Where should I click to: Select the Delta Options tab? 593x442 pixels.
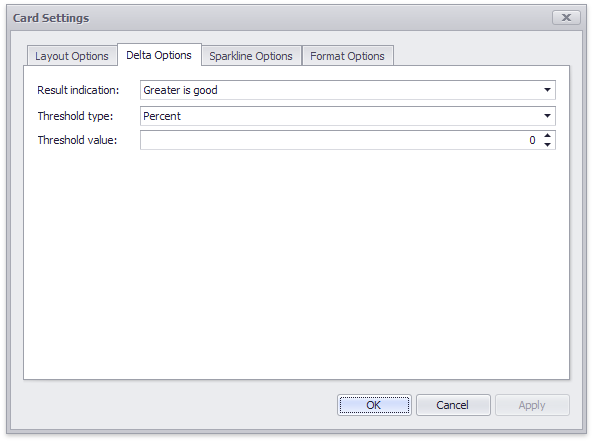coord(159,55)
